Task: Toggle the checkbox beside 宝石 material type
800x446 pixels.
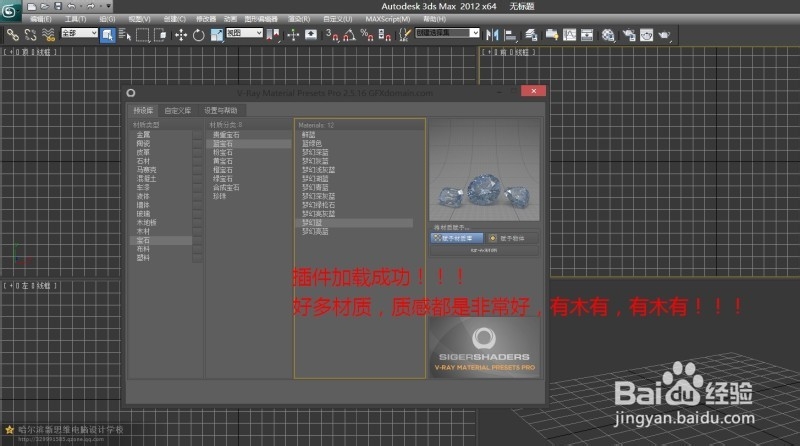Action: coord(197,241)
